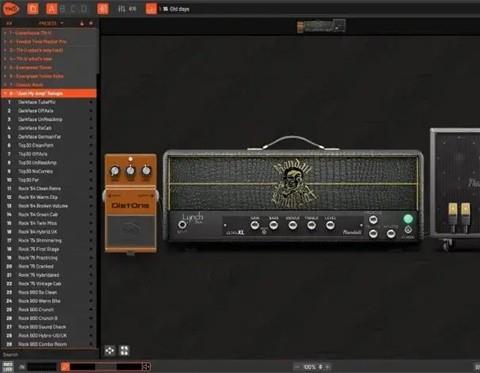
Task: Open the tuner icon in toolbar
Action: [103, 9]
